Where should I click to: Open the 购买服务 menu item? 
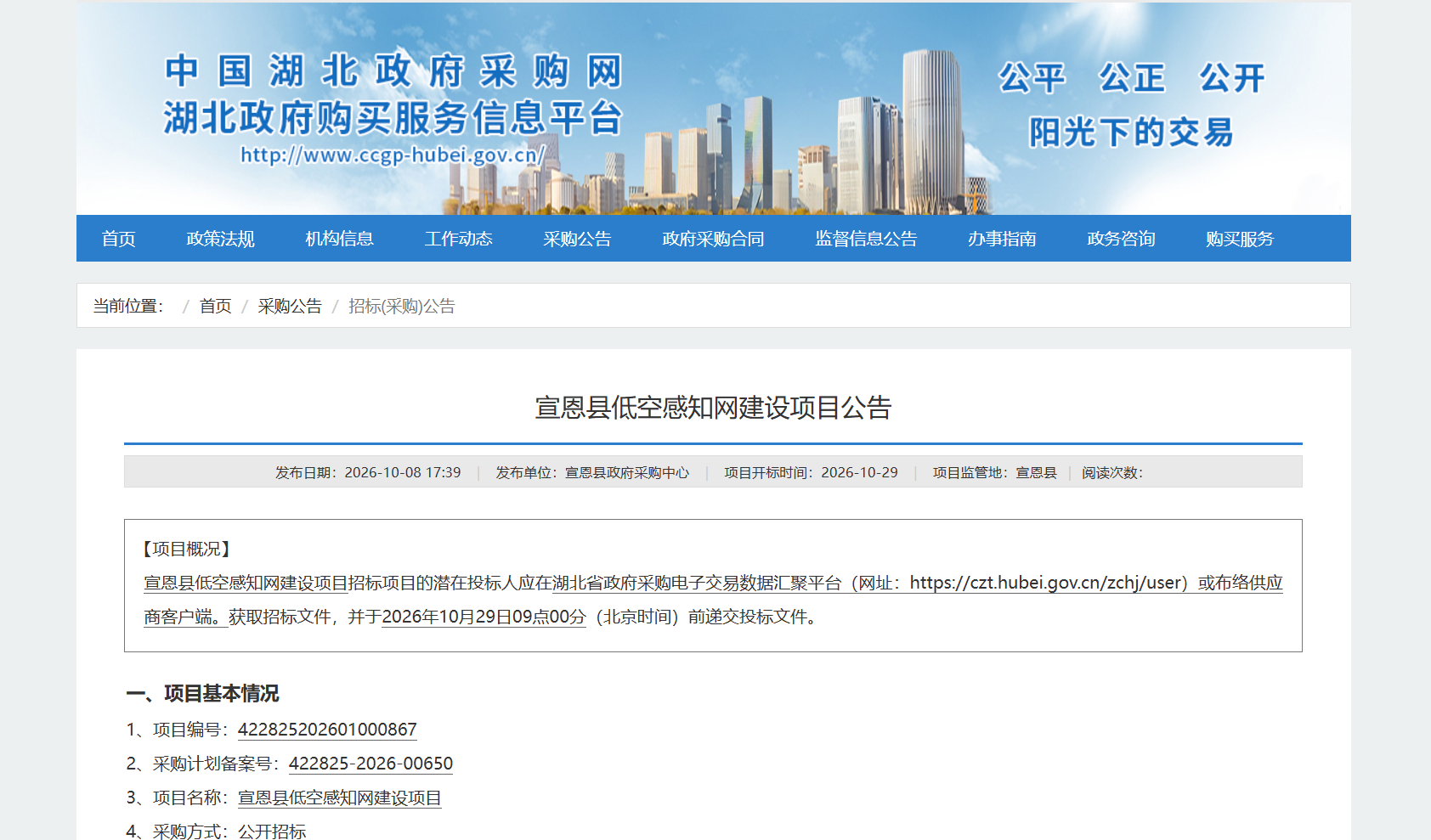pos(1241,239)
